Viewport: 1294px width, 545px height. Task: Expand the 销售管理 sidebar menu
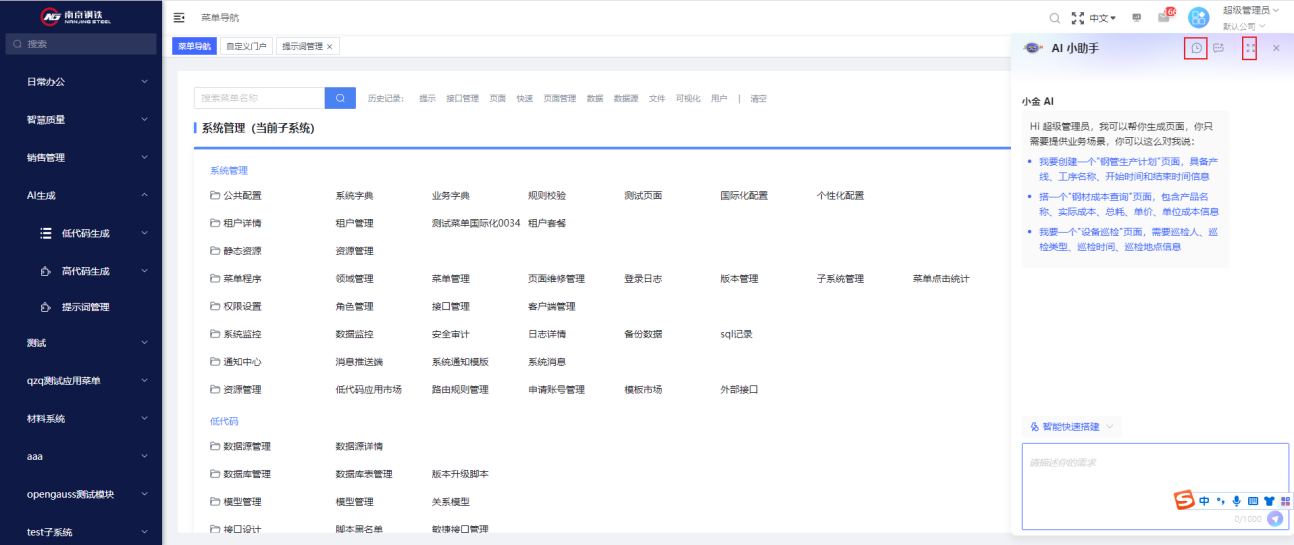tap(81, 157)
